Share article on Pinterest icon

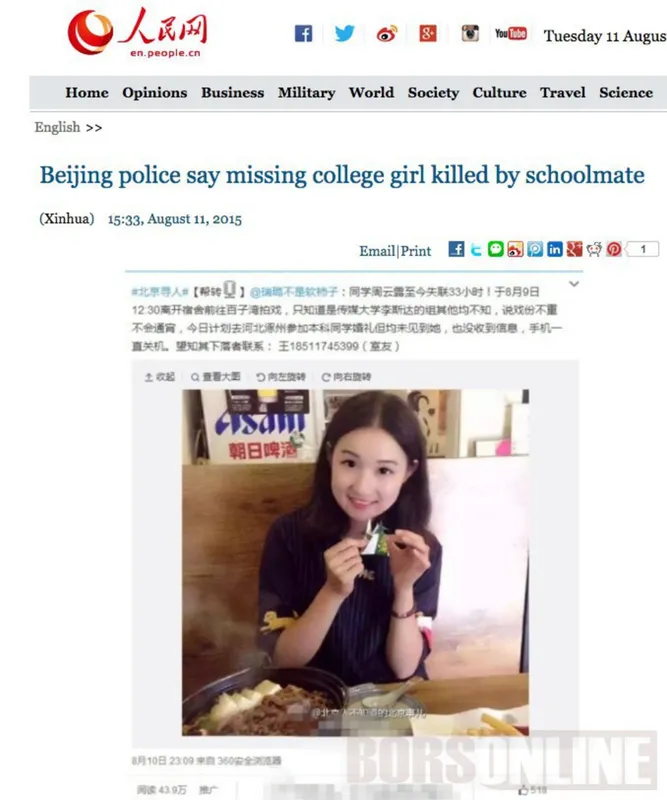click(x=614, y=249)
